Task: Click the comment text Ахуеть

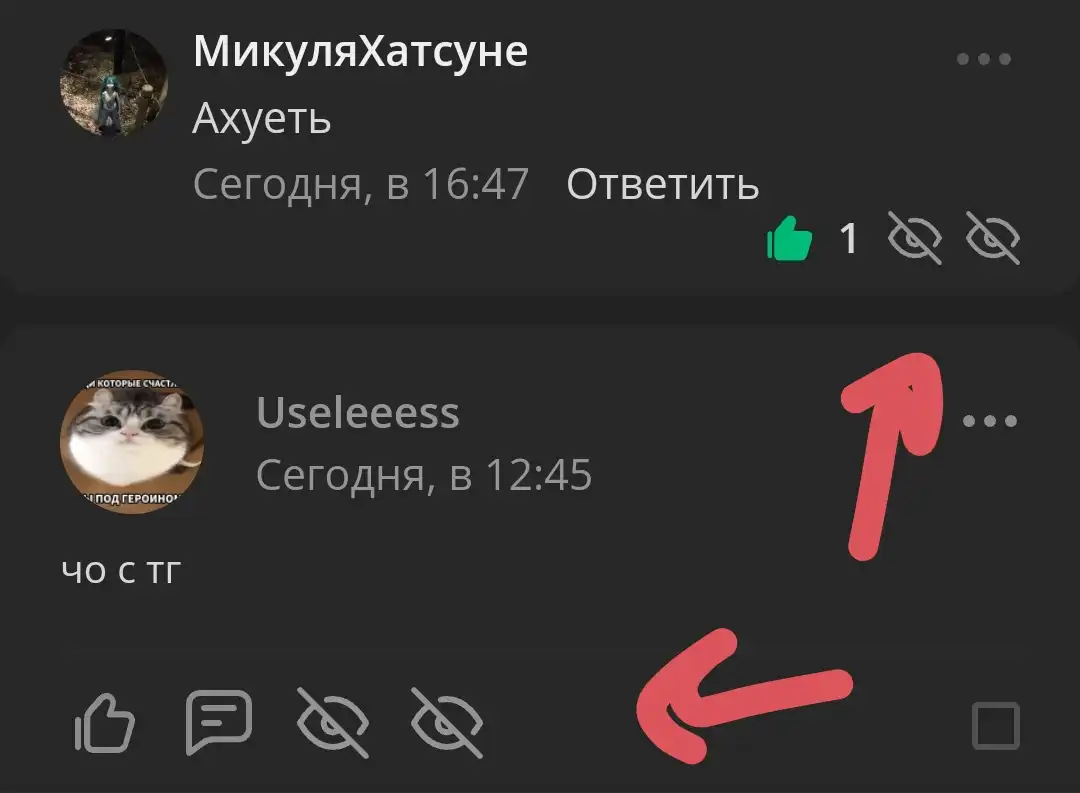Action: click(262, 119)
